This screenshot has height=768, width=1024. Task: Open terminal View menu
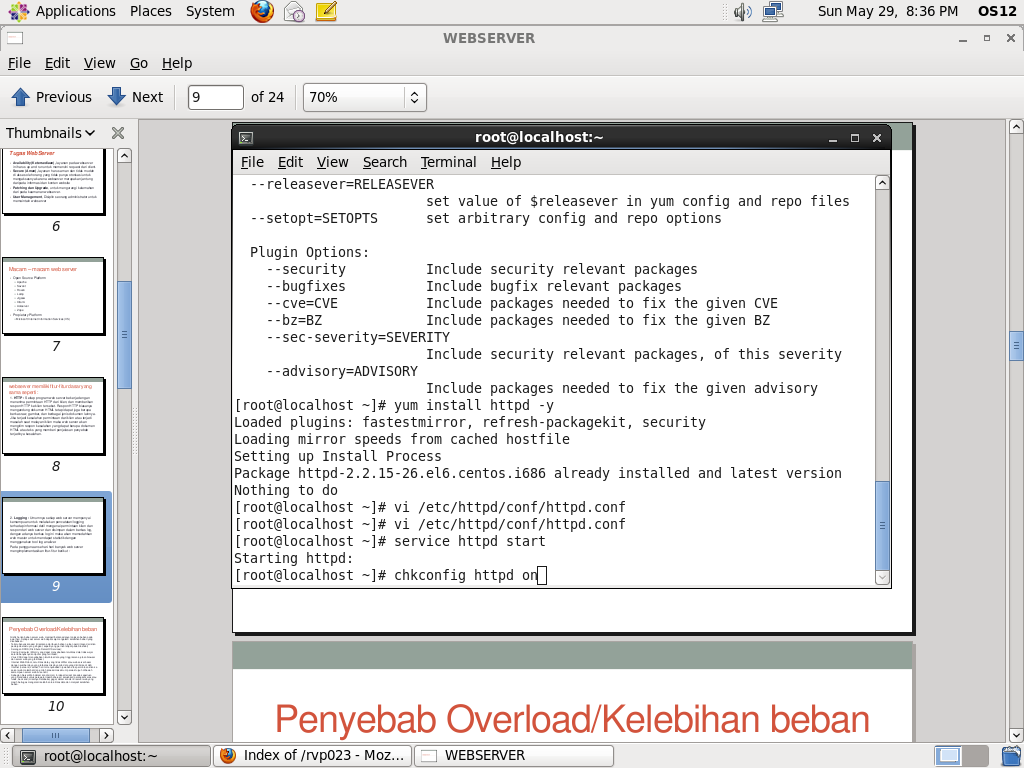tap(332, 162)
